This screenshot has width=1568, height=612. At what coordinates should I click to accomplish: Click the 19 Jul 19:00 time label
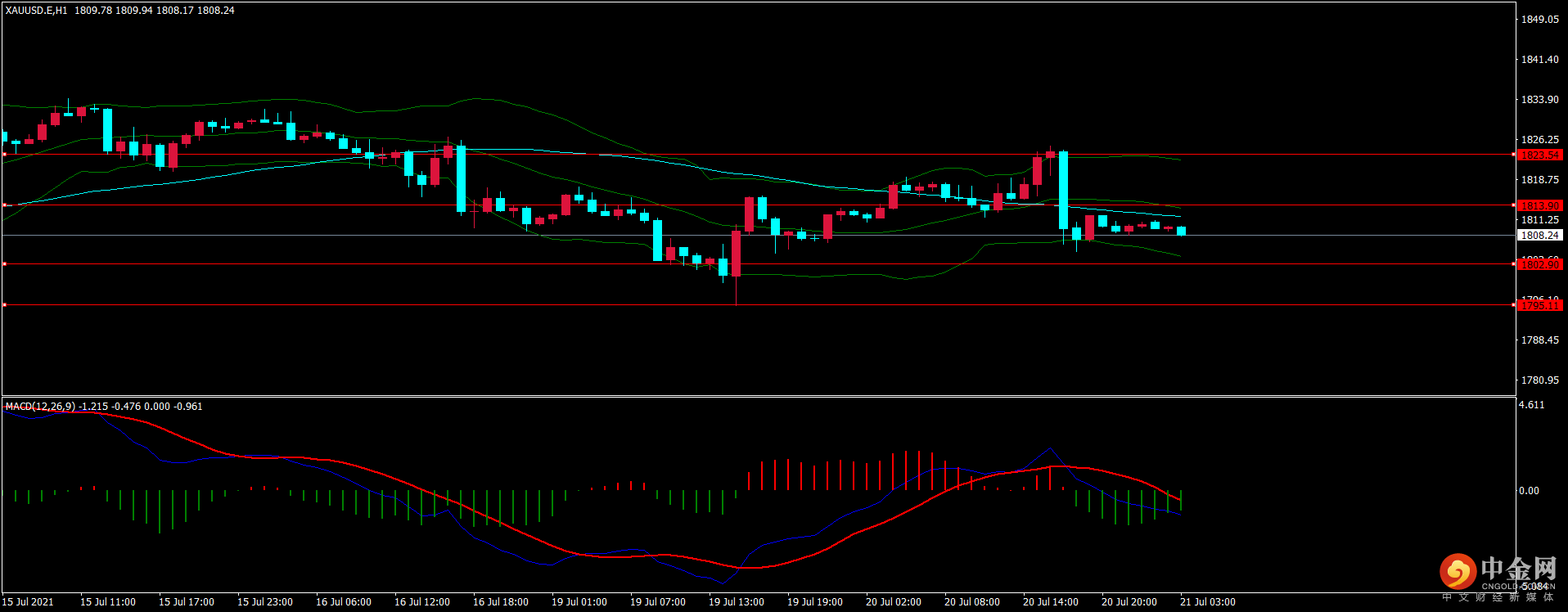[x=815, y=602]
